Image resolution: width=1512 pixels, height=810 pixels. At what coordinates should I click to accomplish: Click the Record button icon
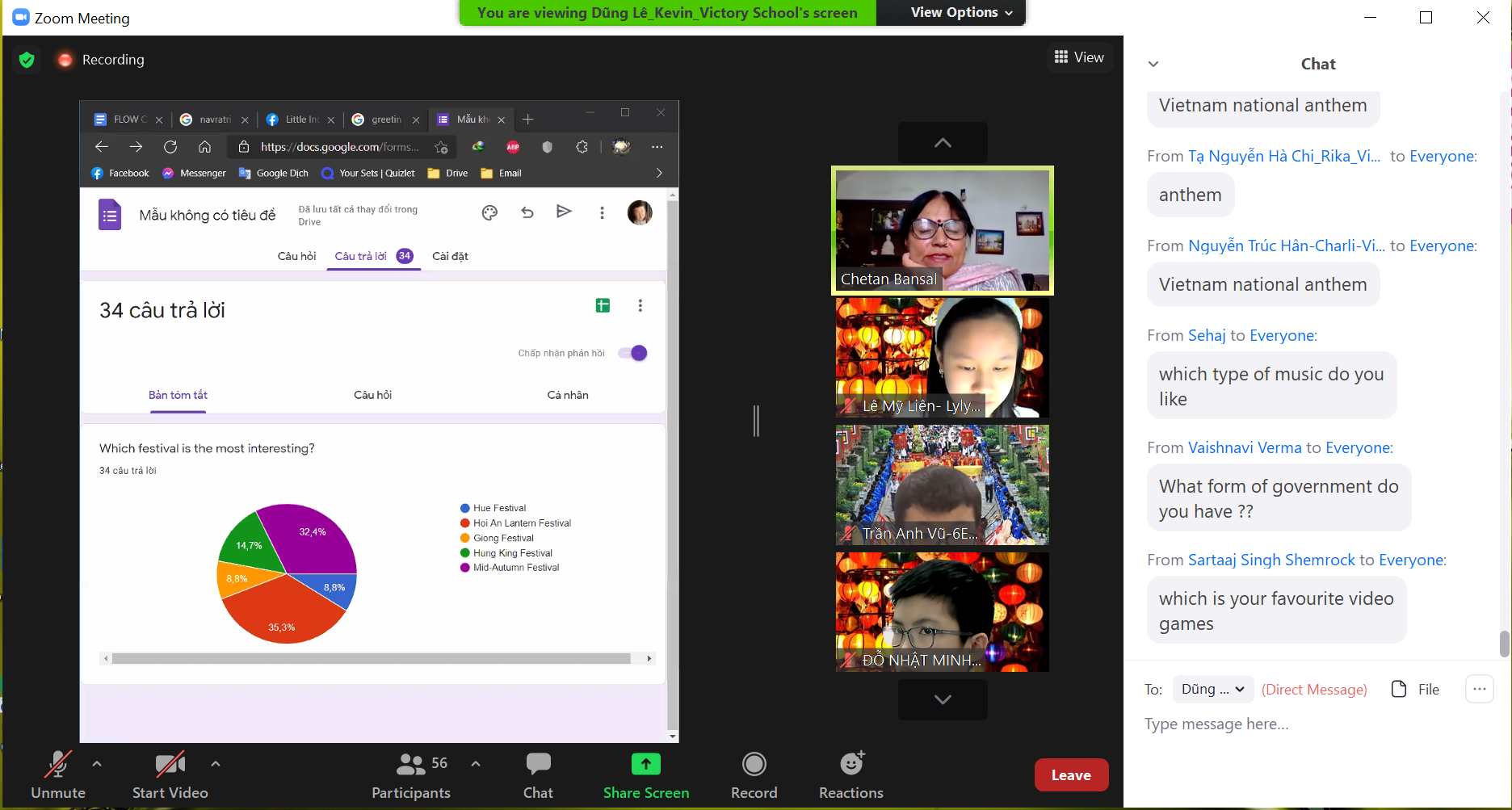pos(754,764)
